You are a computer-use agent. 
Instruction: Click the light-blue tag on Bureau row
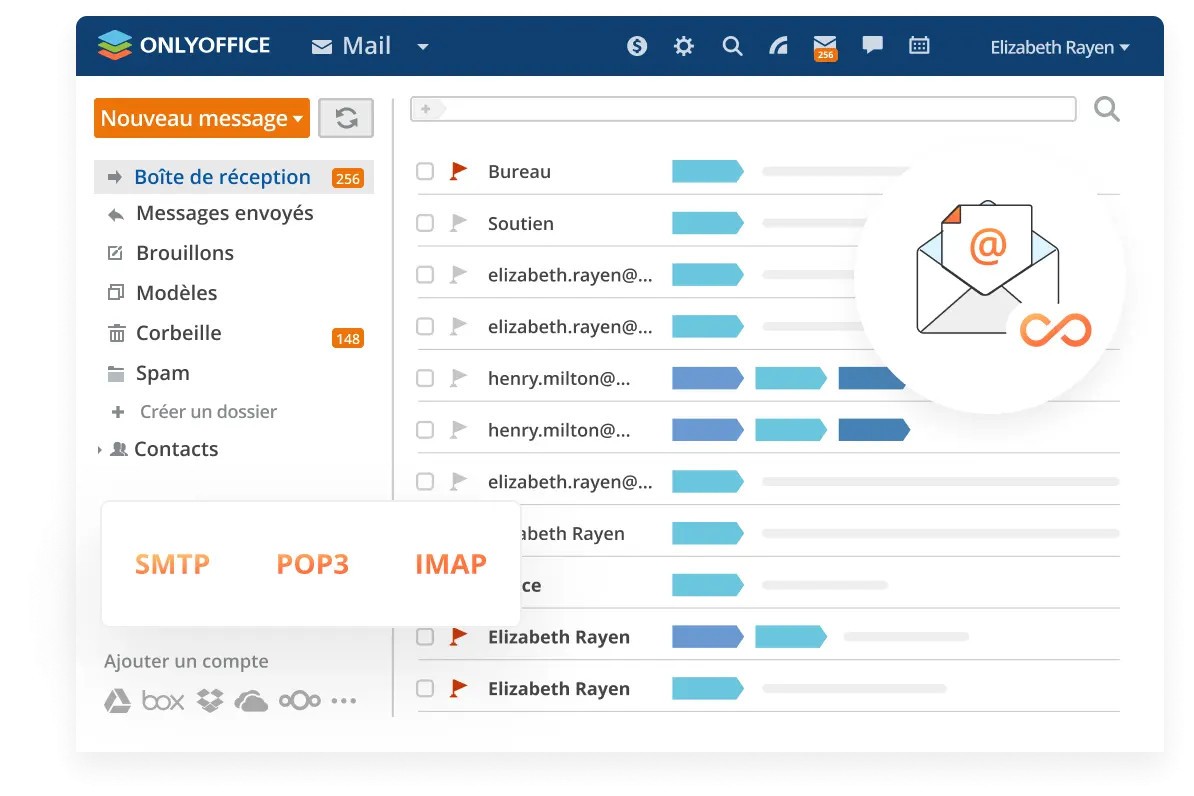[707, 171]
